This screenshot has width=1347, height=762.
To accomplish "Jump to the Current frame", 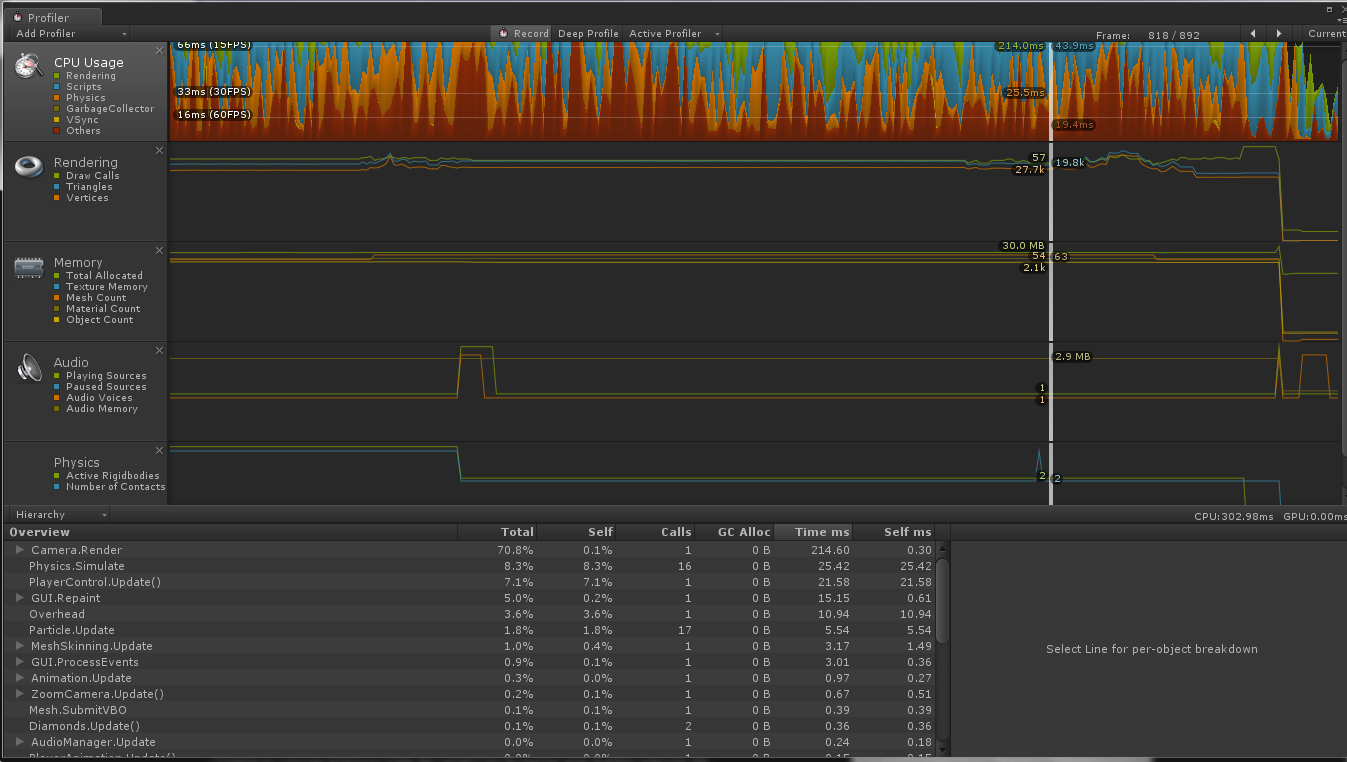I will tap(1326, 33).
